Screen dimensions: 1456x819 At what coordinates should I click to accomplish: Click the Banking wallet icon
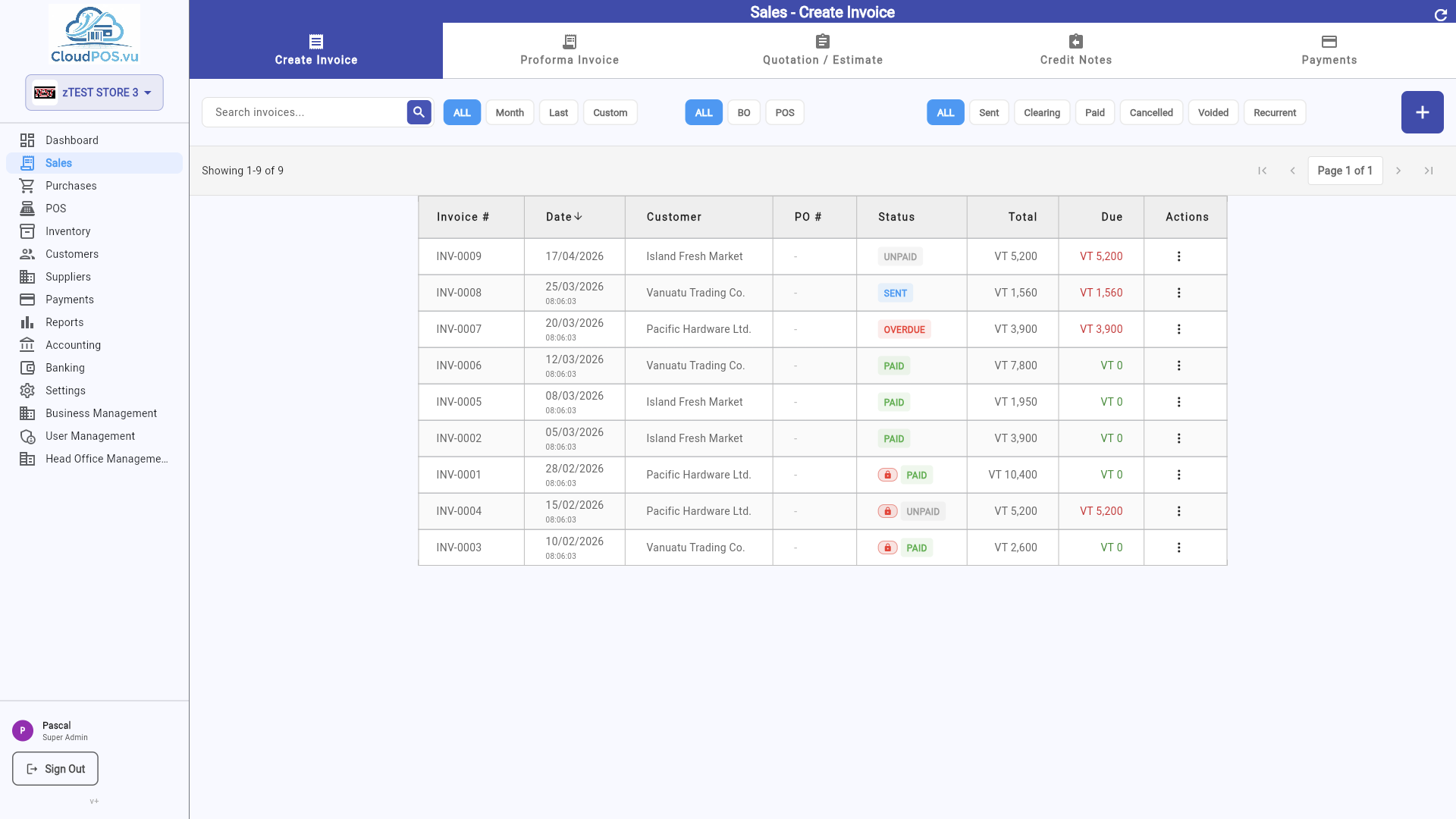coord(27,368)
